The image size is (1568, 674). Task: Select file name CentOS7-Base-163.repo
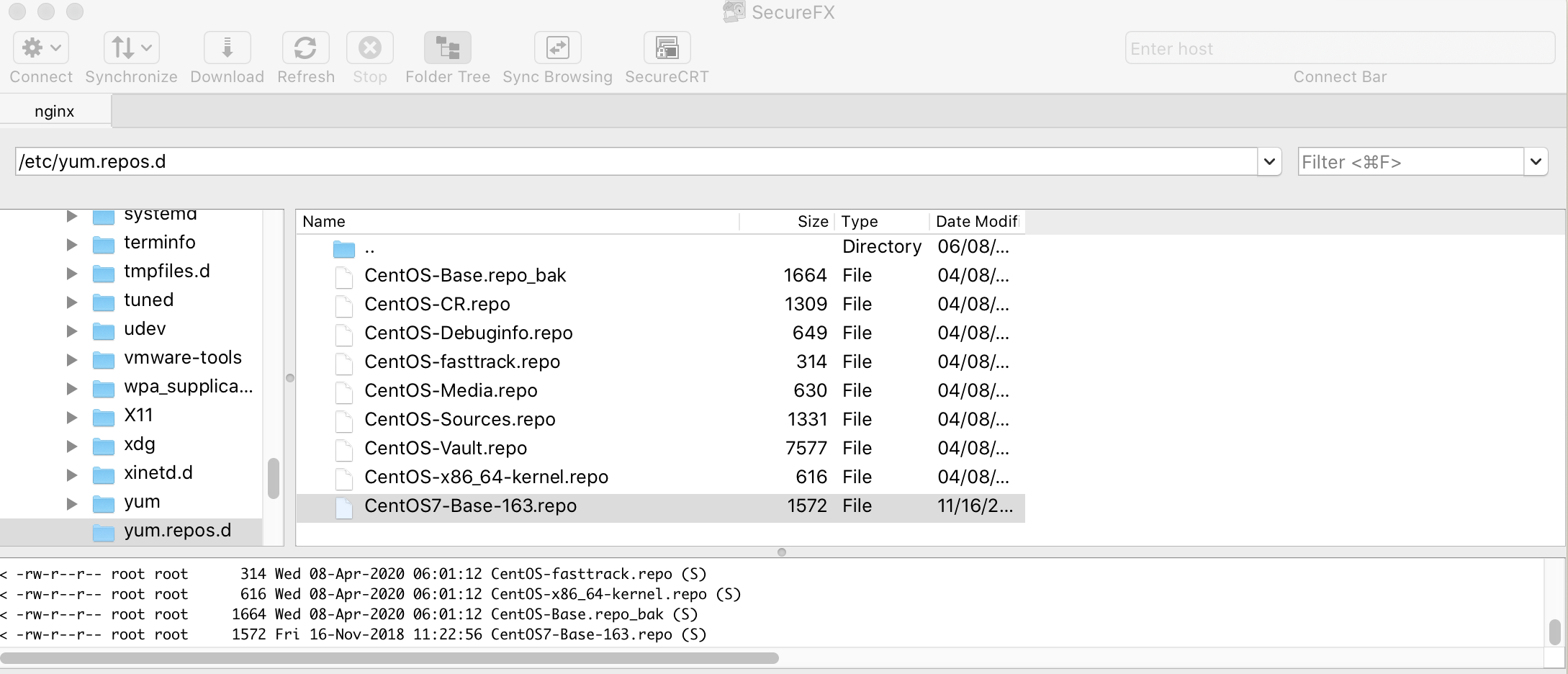(470, 505)
